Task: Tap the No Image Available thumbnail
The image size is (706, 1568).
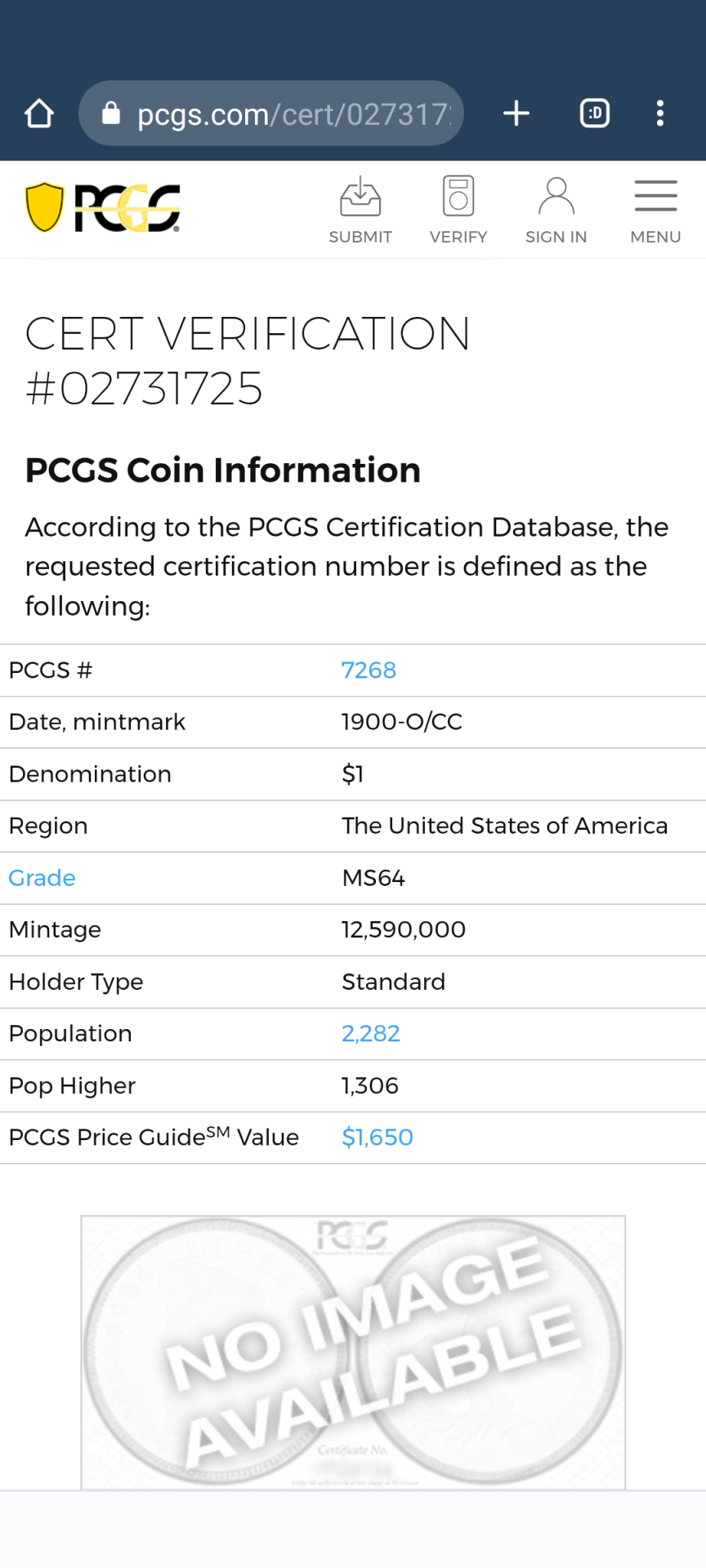Action: coord(353,1352)
